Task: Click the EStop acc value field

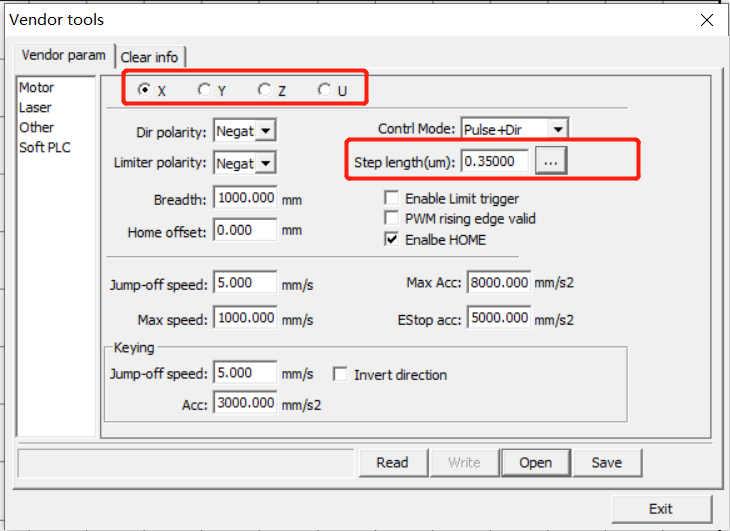Action: point(499,318)
